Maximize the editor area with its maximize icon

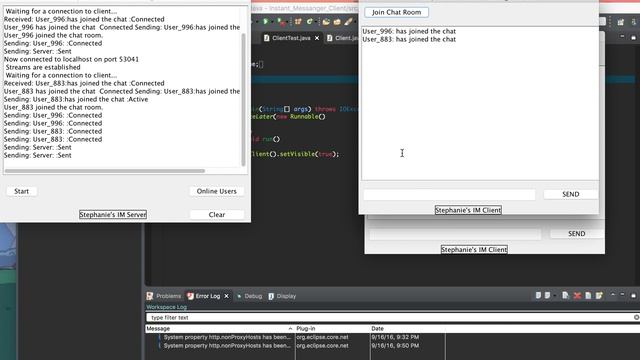[x=633, y=38]
